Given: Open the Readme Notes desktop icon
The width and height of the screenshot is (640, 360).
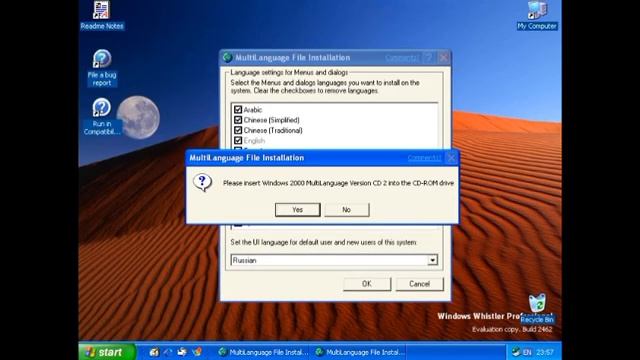Looking at the screenshot, I should coord(102,16).
